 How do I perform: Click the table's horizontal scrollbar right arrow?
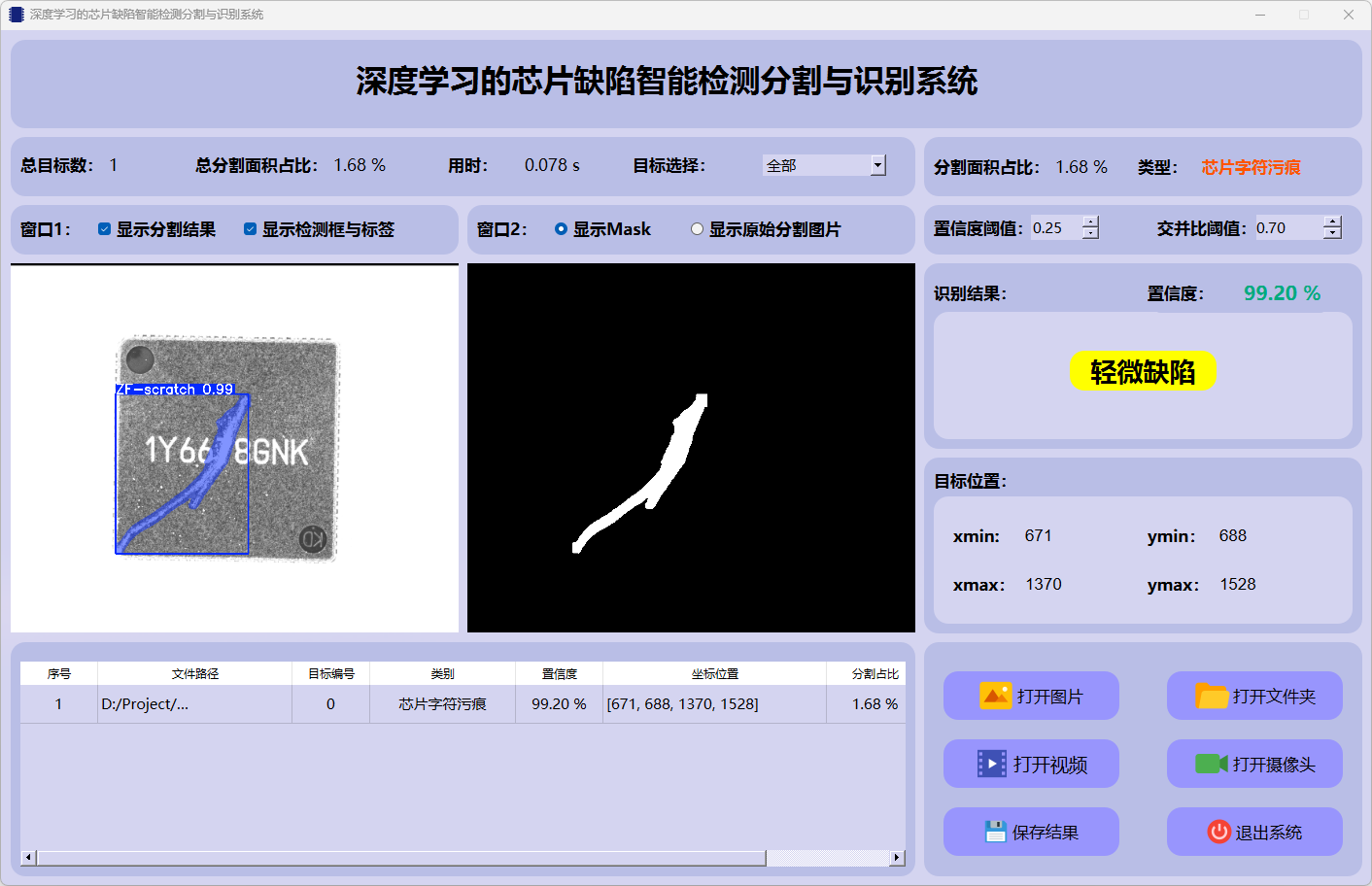click(897, 858)
